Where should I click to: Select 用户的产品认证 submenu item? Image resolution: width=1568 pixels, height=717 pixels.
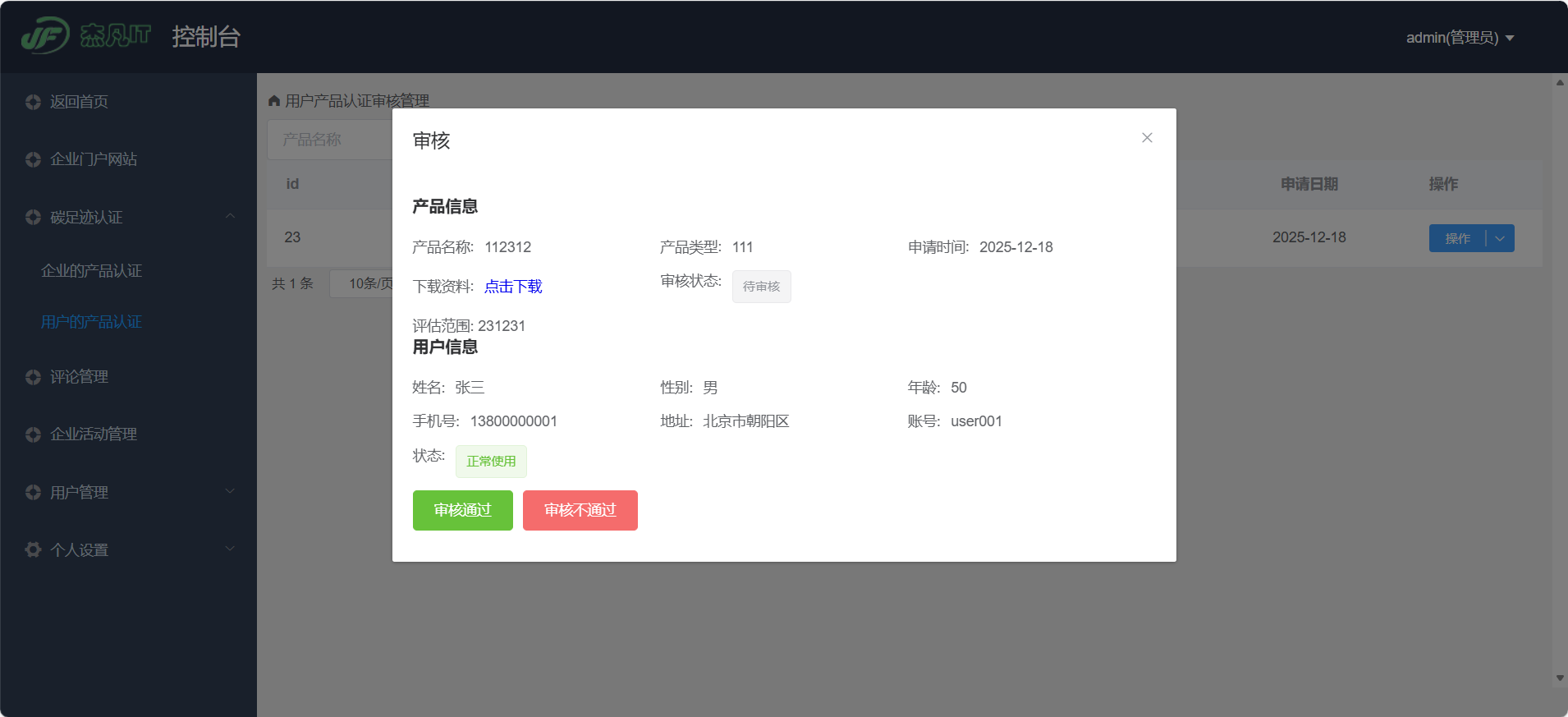pos(91,322)
